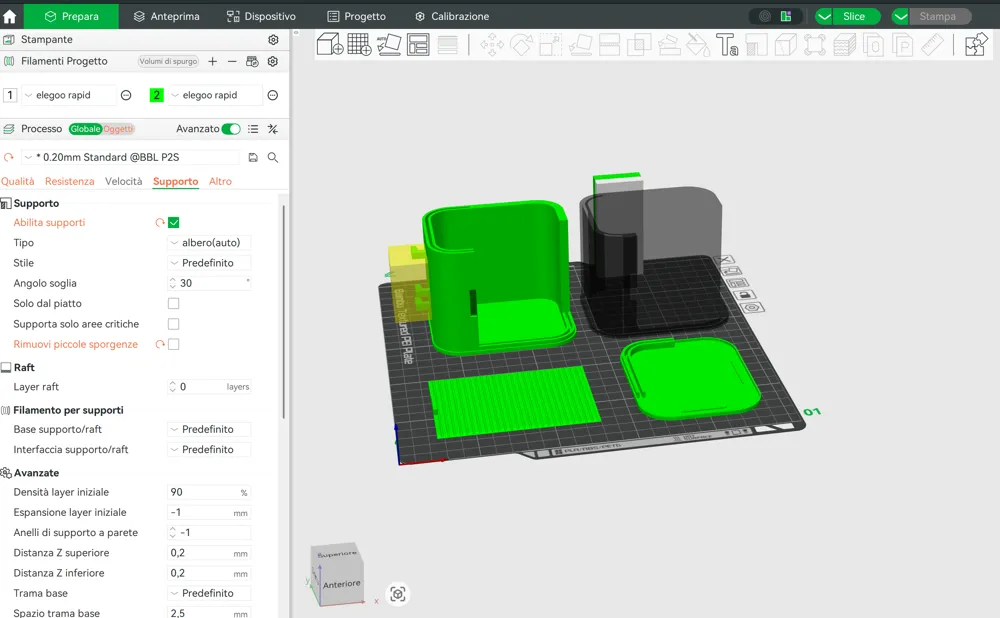
Task: Select the green filament 2 color swatch
Action: (156, 95)
